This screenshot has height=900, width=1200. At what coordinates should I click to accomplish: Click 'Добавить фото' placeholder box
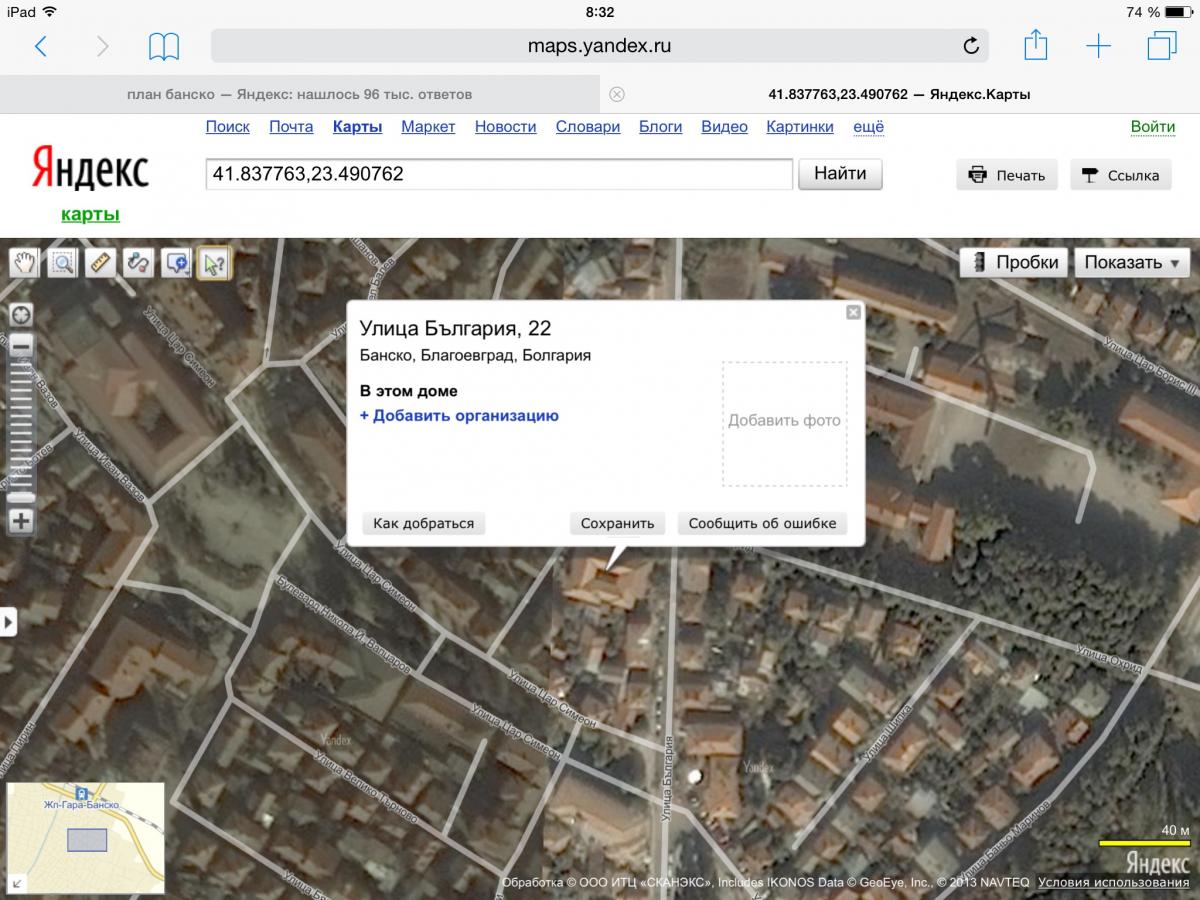point(784,423)
